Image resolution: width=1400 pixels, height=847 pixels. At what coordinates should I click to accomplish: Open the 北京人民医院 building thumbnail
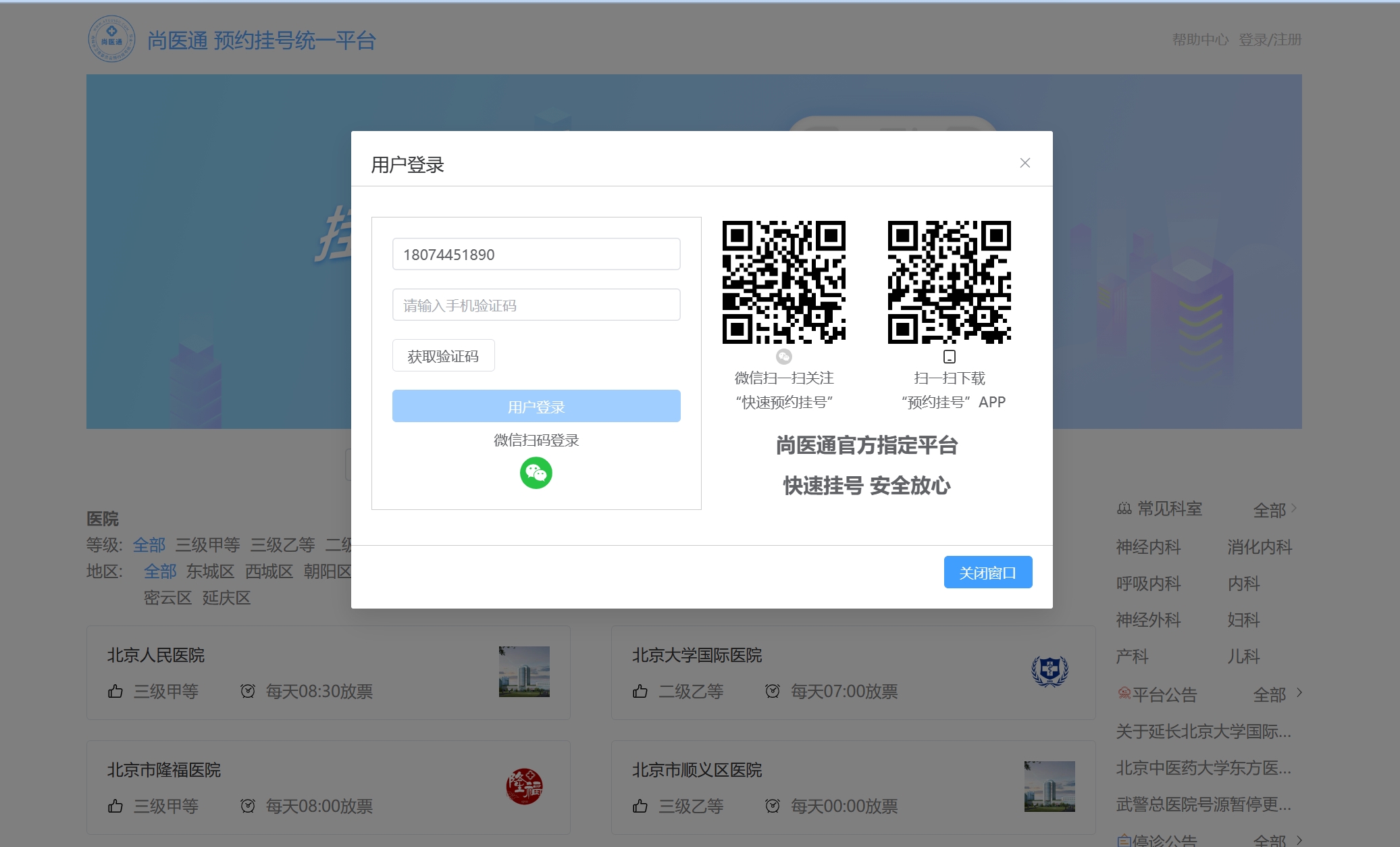click(524, 671)
